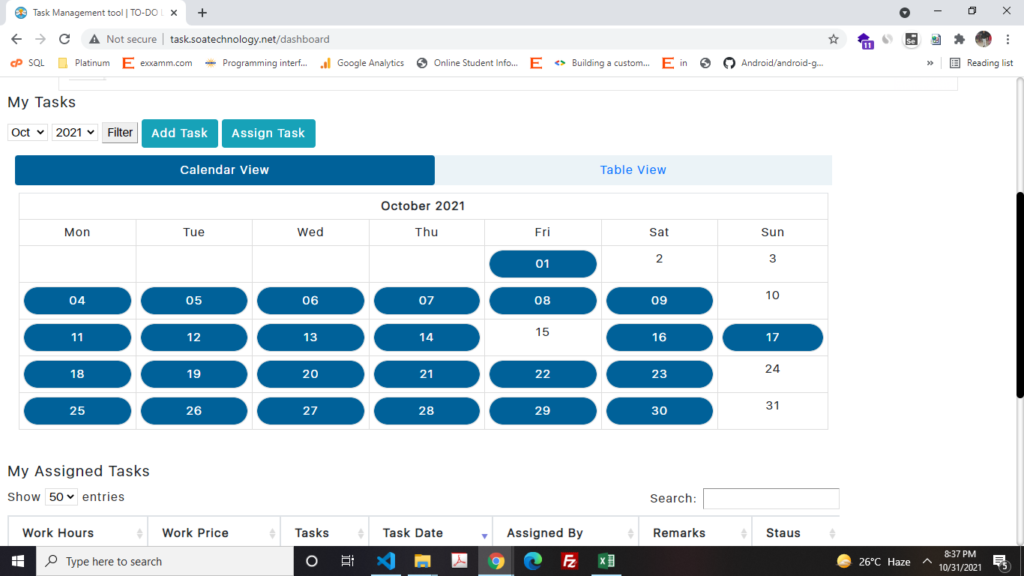Open Excel from the taskbar
This screenshot has width=1024, height=576.
click(x=606, y=561)
